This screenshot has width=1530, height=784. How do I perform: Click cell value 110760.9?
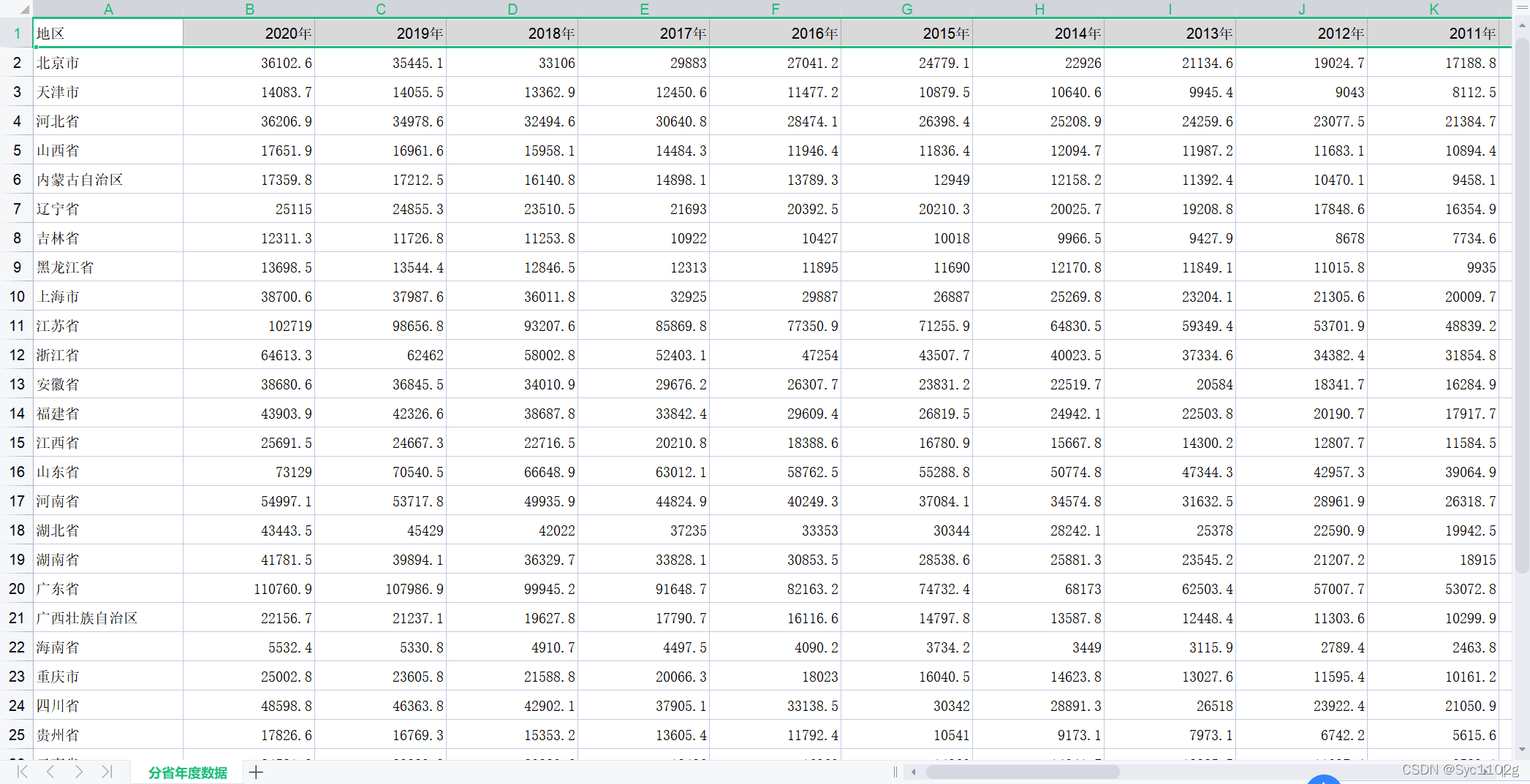pyautogui.click(x=249, y=589)
